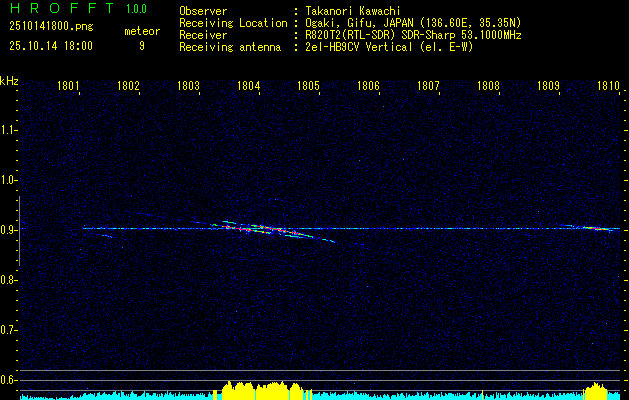Click the Ogaki, Gifu, JAPAN location text
The height and width of the screenshot is (400, 629).
[x=413, y=23]
